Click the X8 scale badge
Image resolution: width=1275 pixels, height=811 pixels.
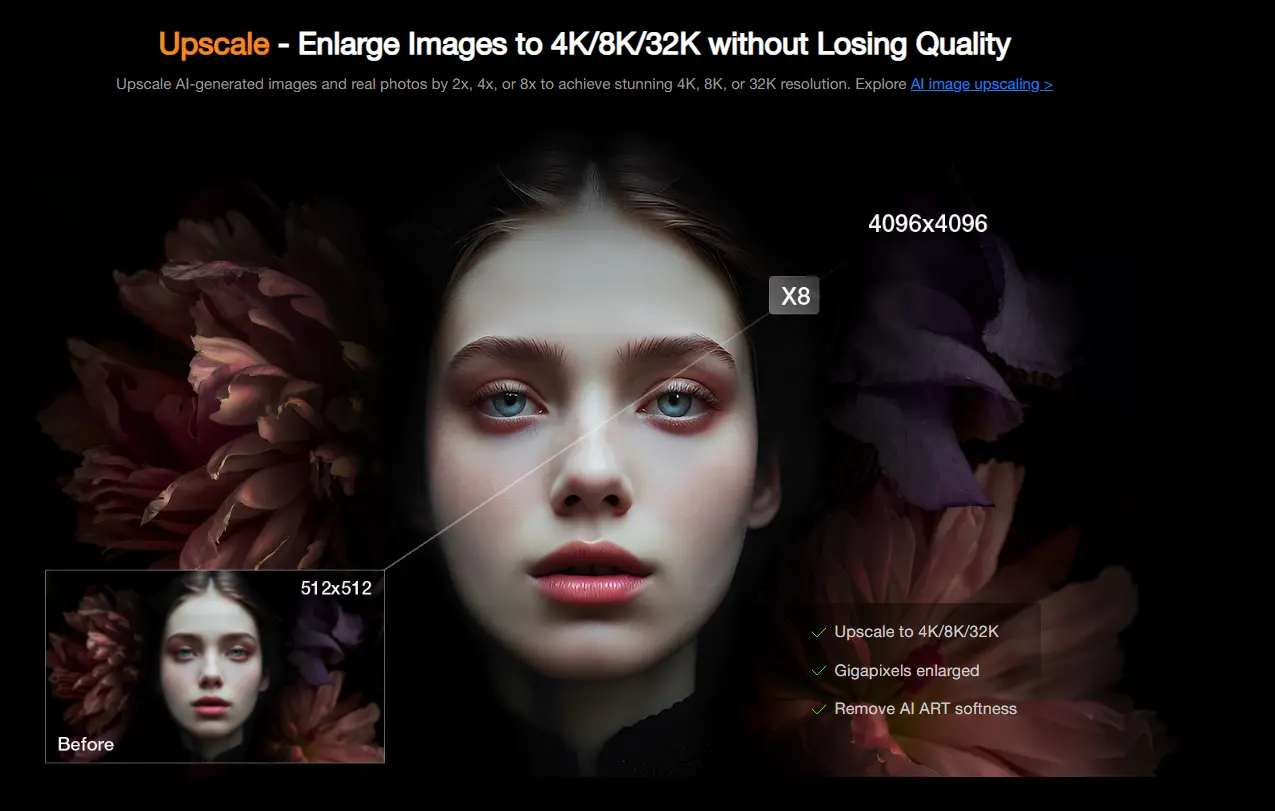pos(794,295)
